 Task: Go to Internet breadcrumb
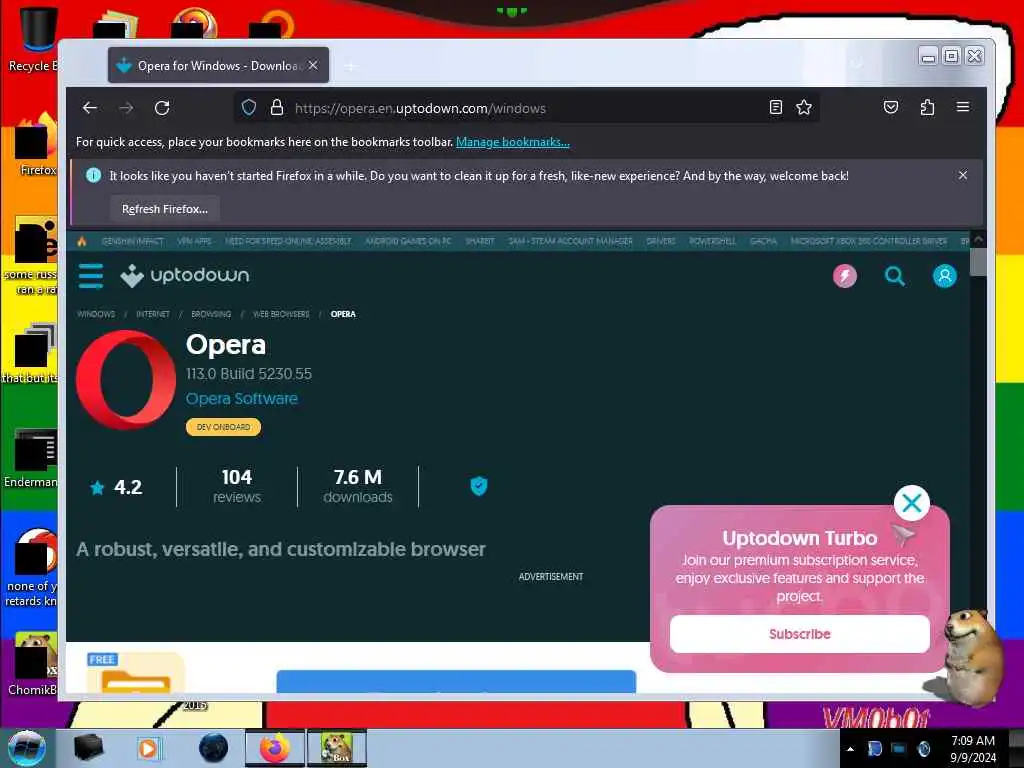pyautogui.click(x=153, y=314)
